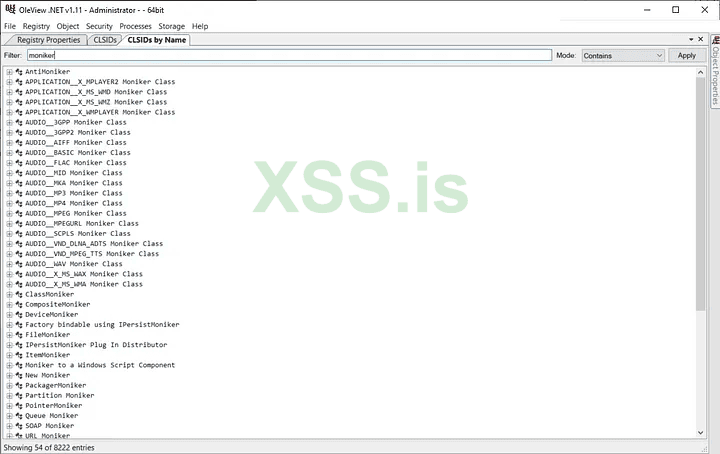
Task: Click the icon beside New Moniker
Action: point(19,375)
